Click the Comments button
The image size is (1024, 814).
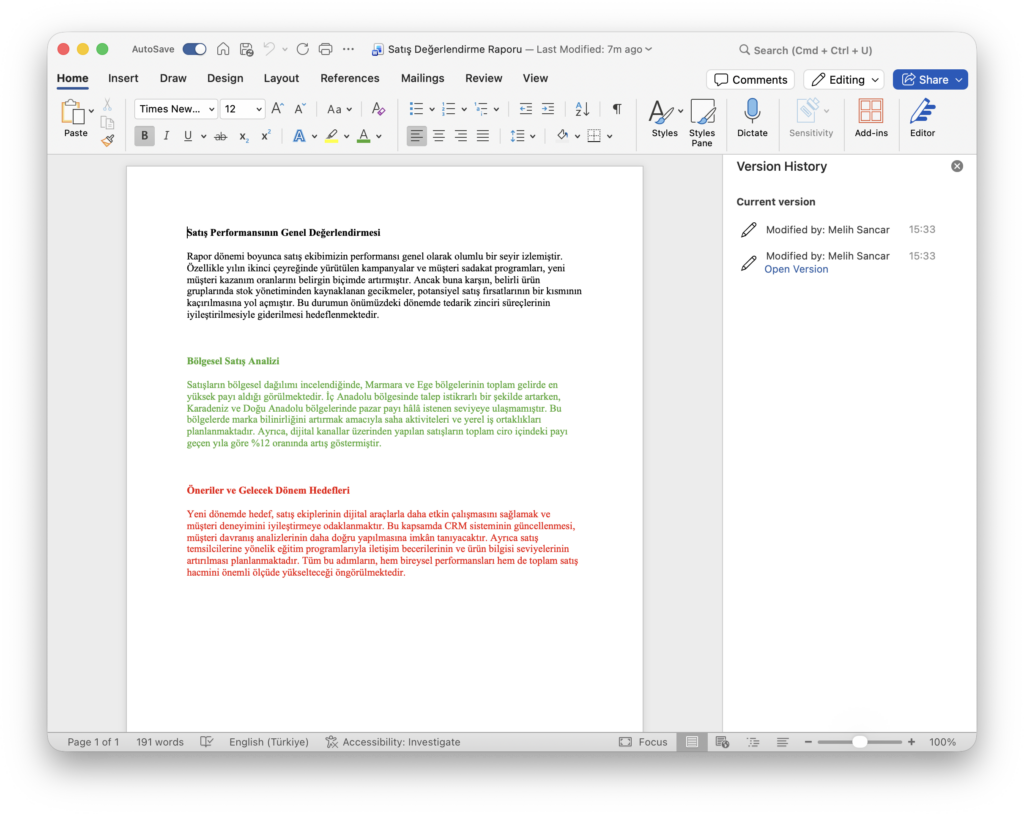point(750,80)
